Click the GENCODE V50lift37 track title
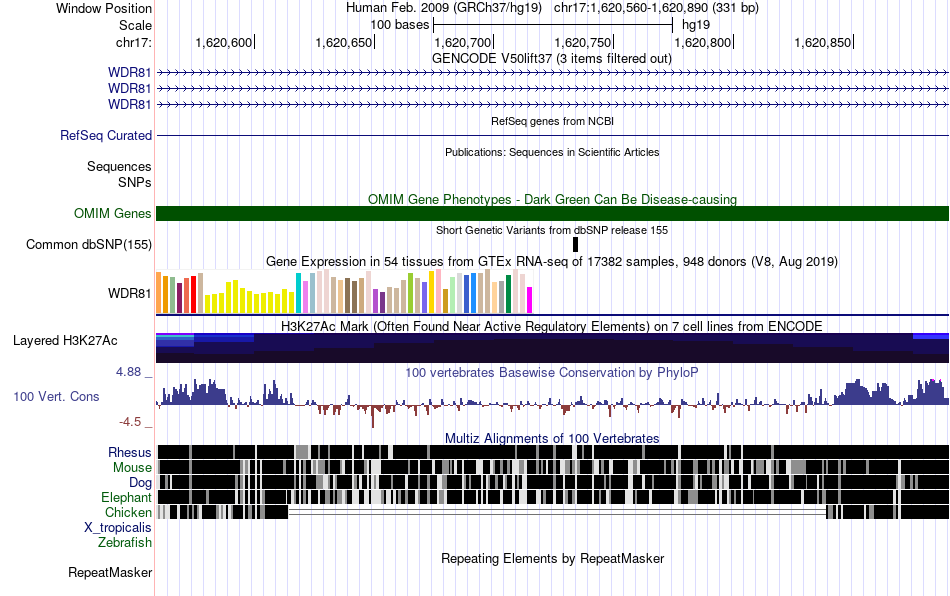The height and width of the screenshot is (596, 950). click(x=552, y=59)
